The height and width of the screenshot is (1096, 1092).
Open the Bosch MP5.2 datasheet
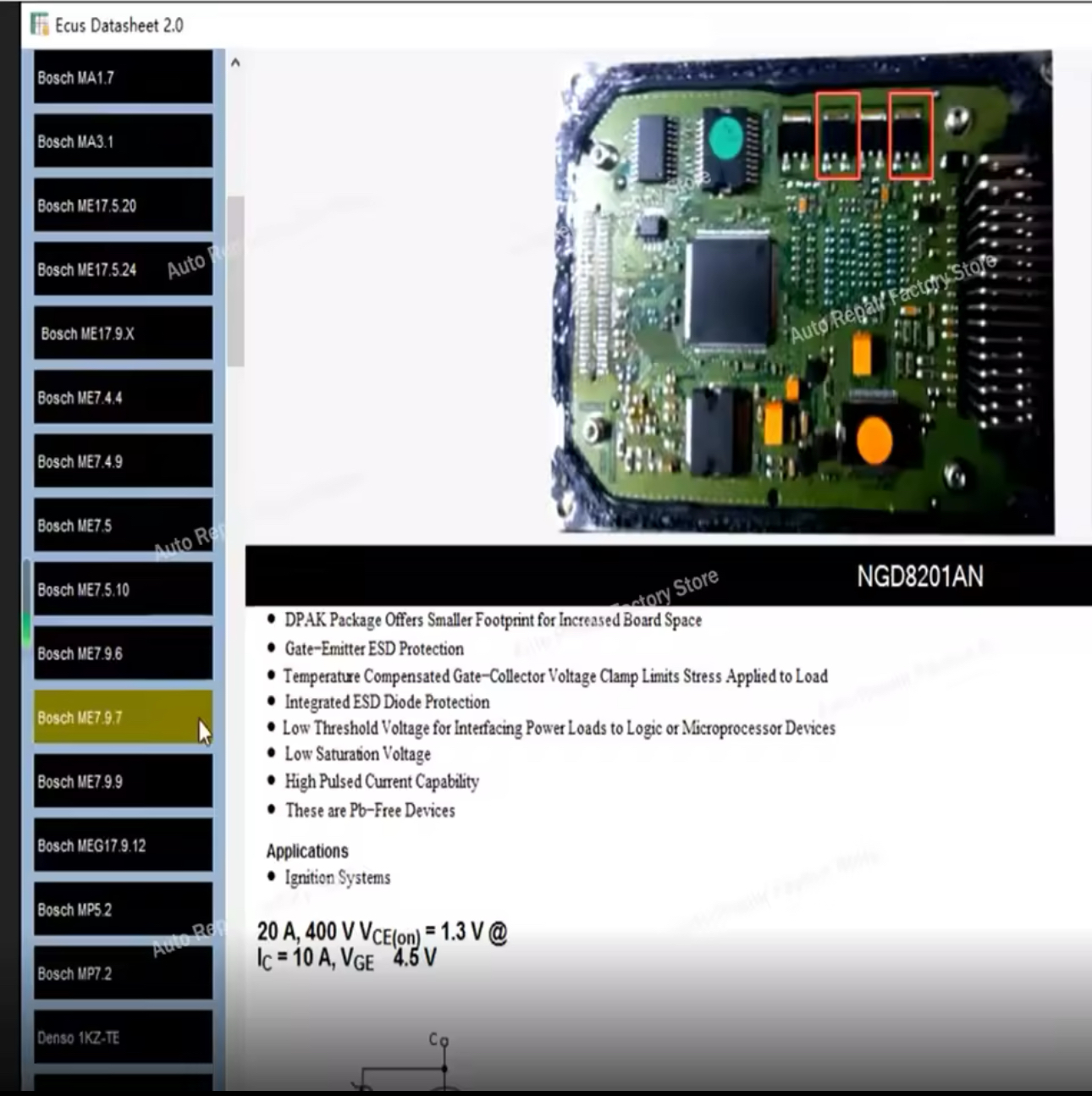click(x=123, y=910)
